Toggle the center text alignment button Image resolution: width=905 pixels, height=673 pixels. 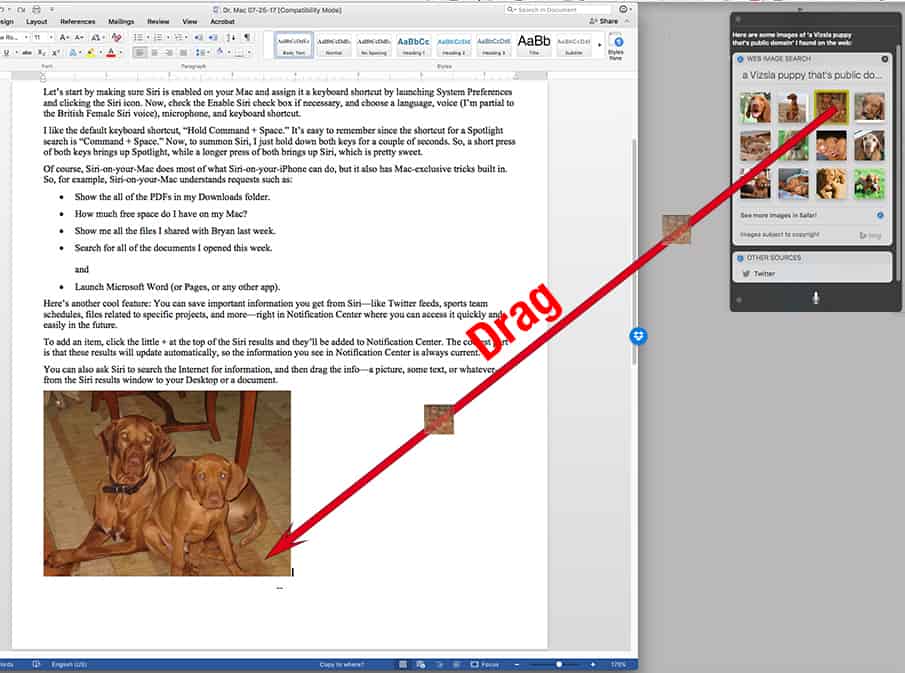coord(155,53)
